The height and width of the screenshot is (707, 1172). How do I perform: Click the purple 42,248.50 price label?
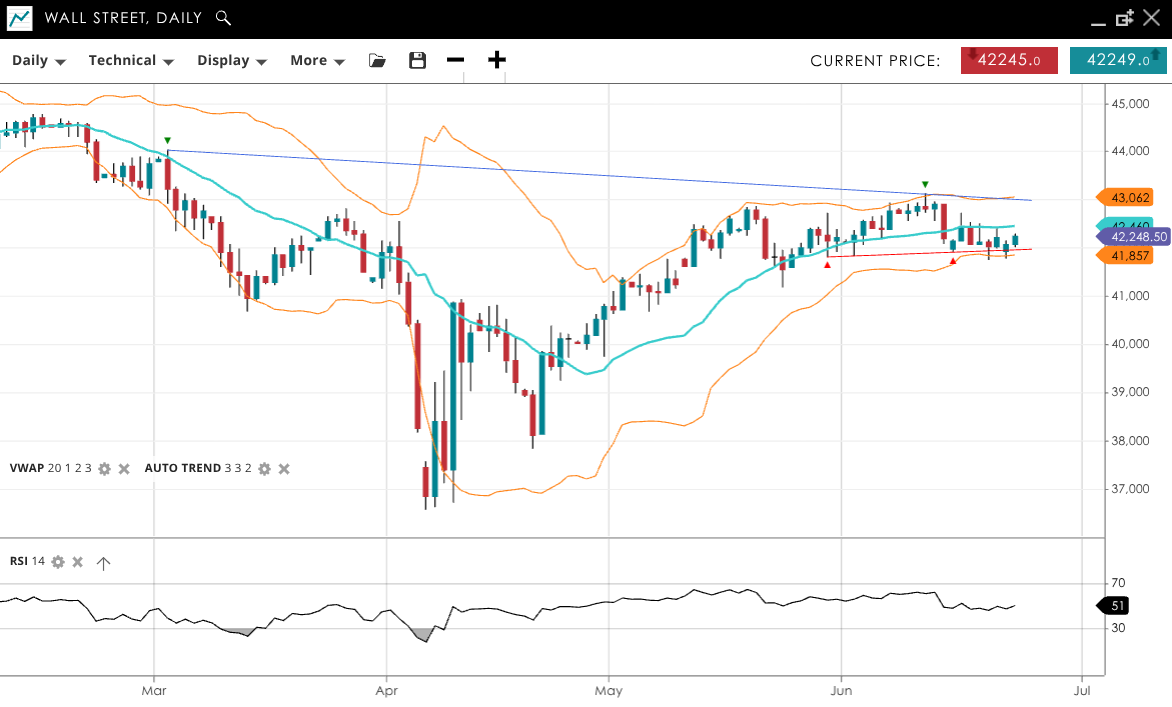(x=1138, y=237)
